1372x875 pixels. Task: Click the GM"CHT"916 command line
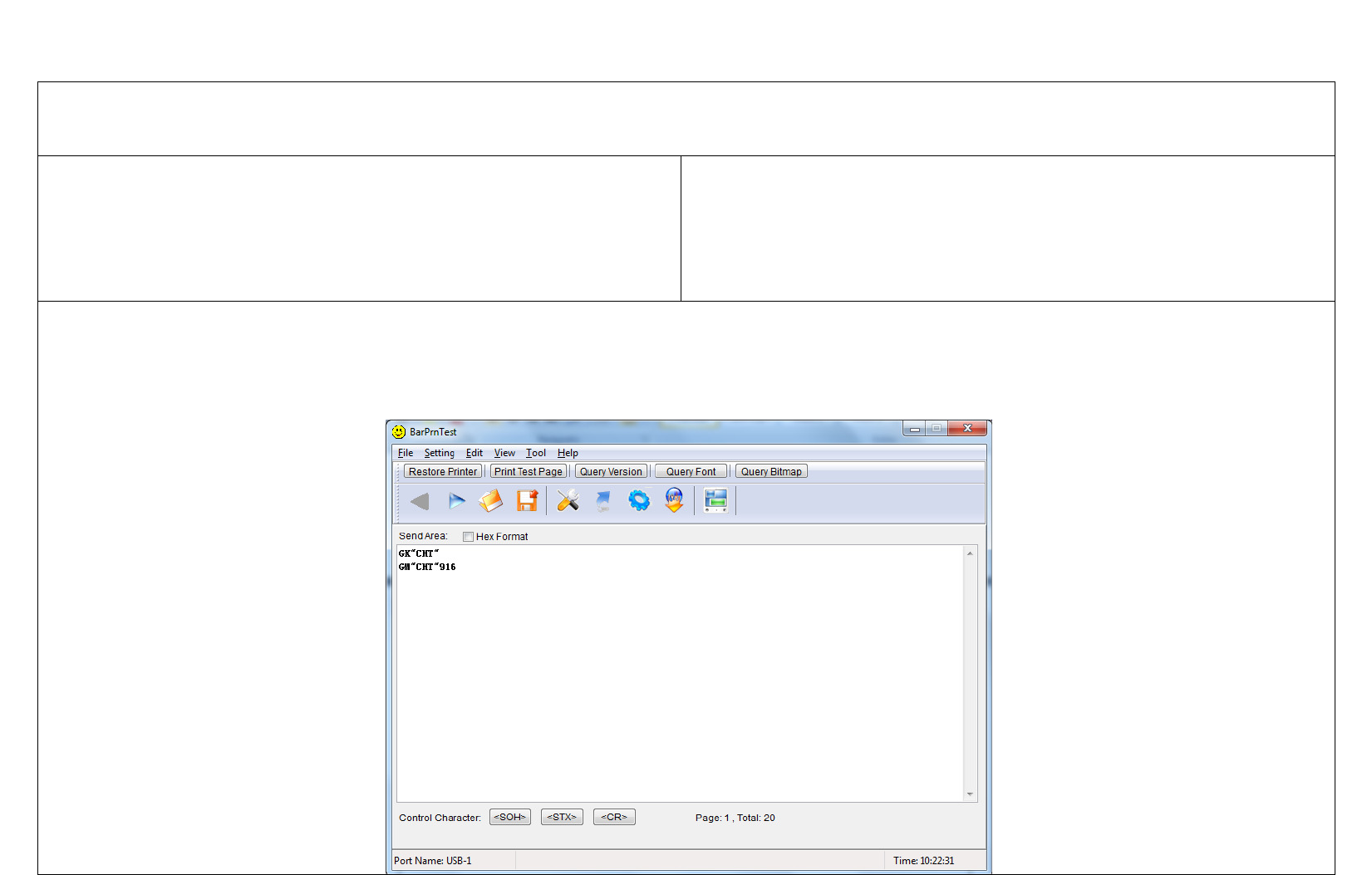(427, 567)
